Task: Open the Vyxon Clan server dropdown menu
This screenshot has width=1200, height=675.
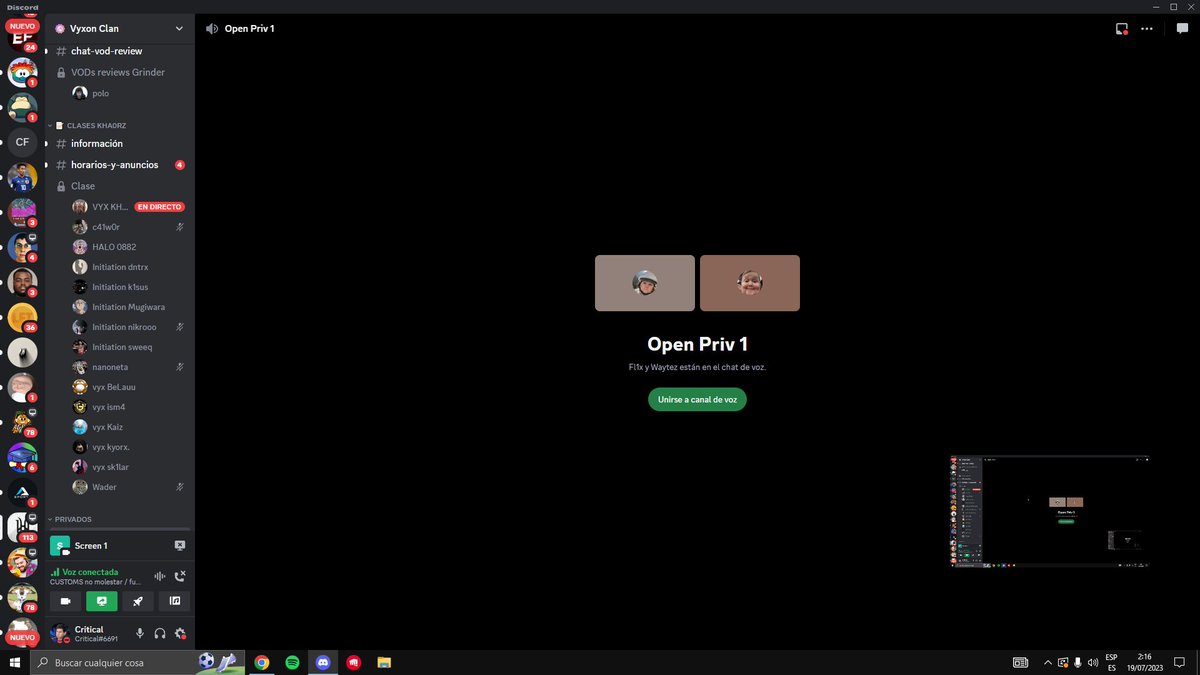Action: click(x=119, y=28)
